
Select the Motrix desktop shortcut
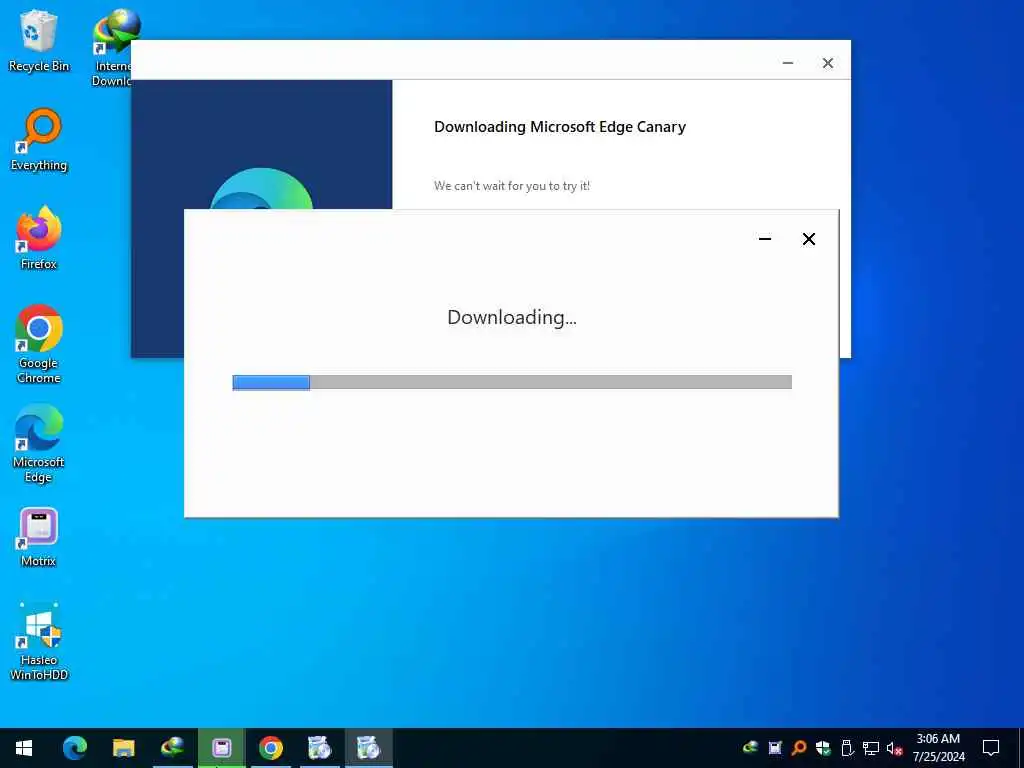click(x=39, y=537)
